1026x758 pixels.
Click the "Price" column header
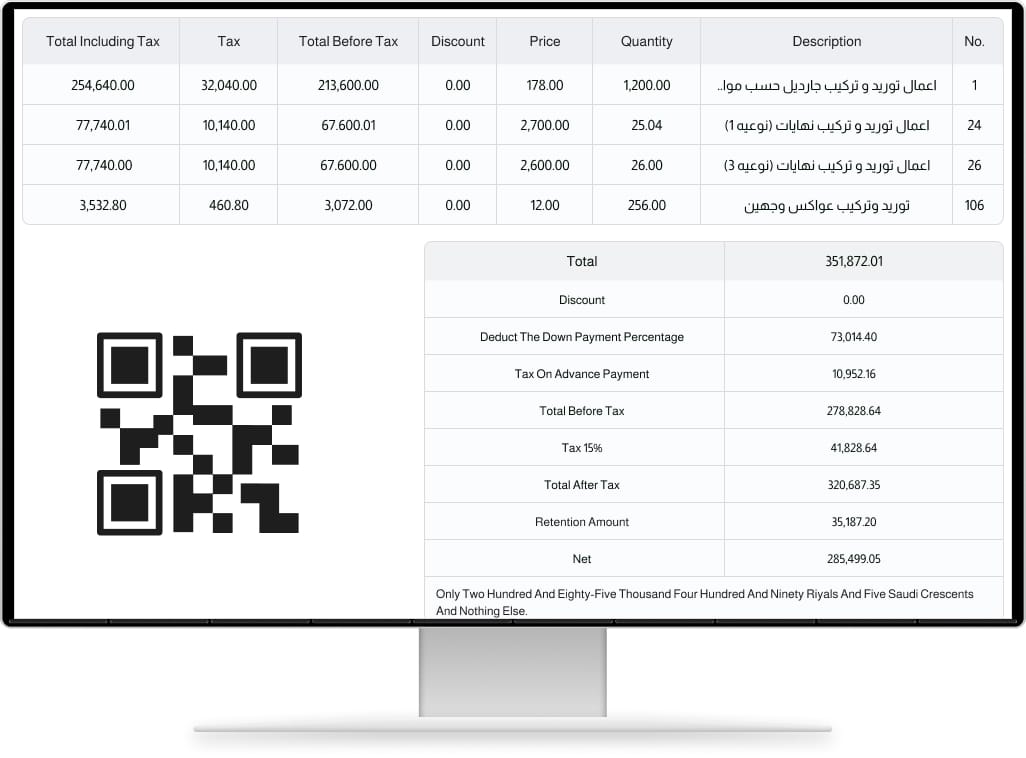pyautogui.click(x=545, y=41)
